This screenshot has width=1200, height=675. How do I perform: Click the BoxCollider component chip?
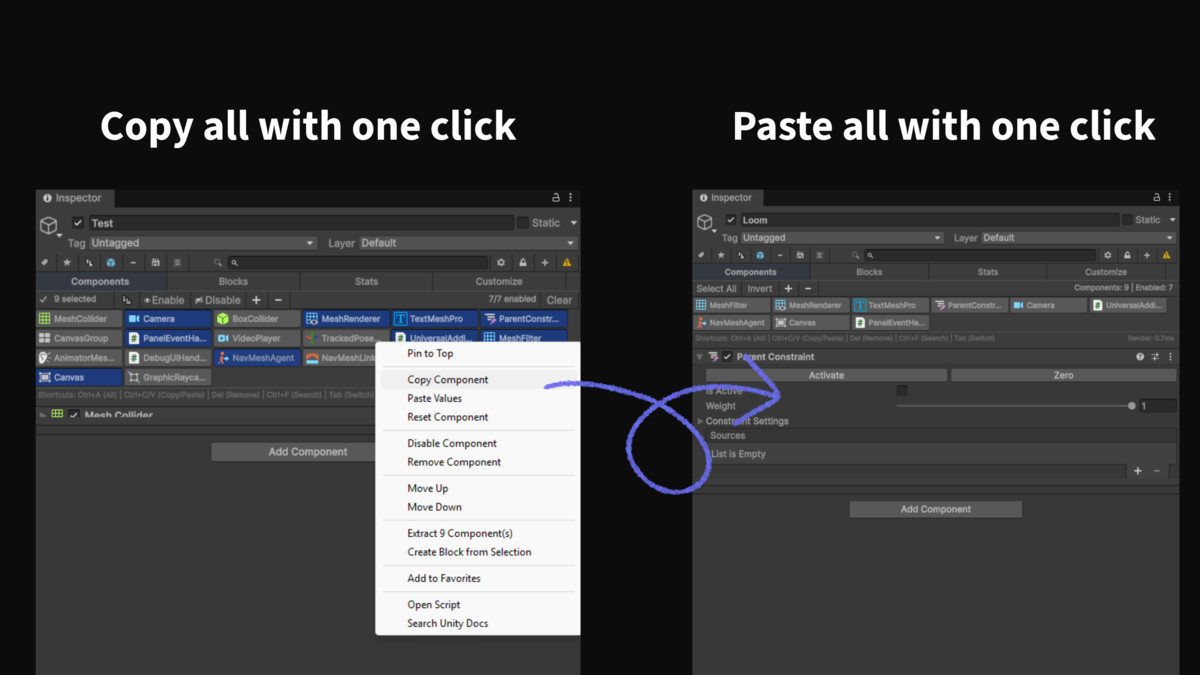pos(256,319)
